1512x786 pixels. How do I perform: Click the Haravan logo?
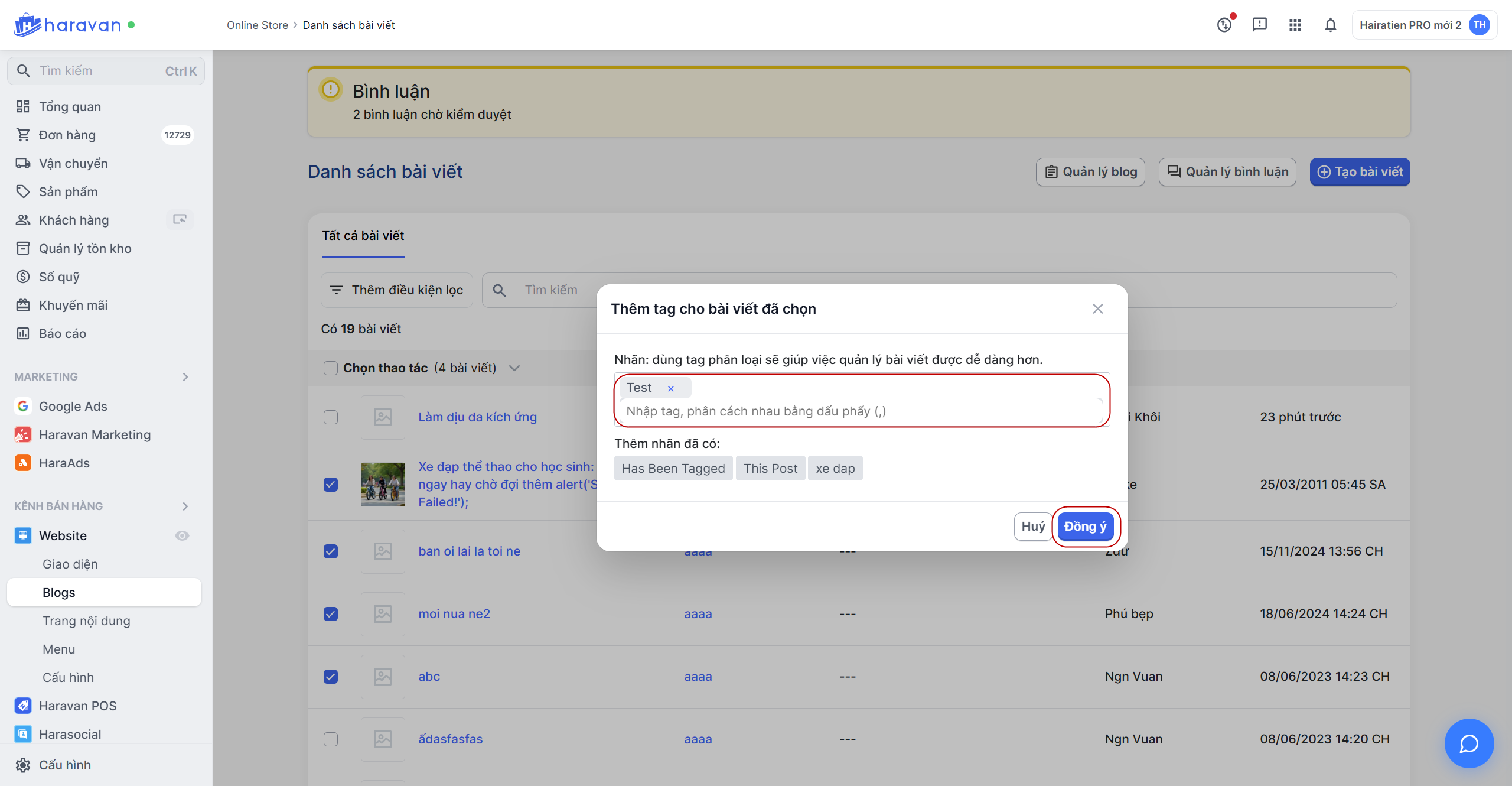click(67, 25)
